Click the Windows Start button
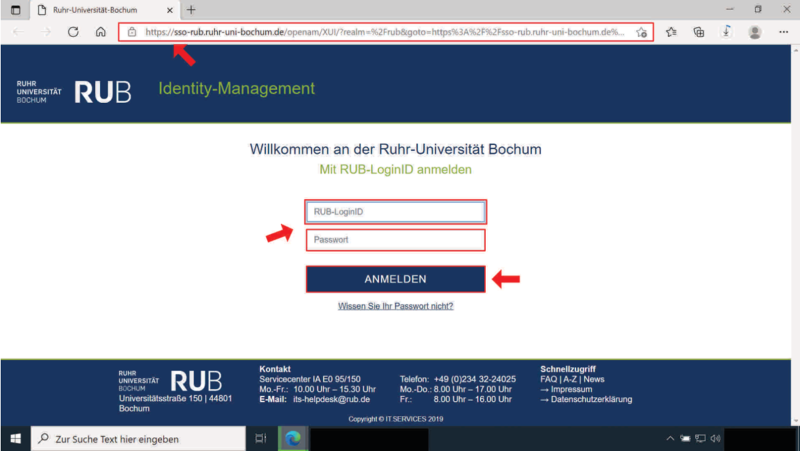The image size is (800, 451). 14,438
